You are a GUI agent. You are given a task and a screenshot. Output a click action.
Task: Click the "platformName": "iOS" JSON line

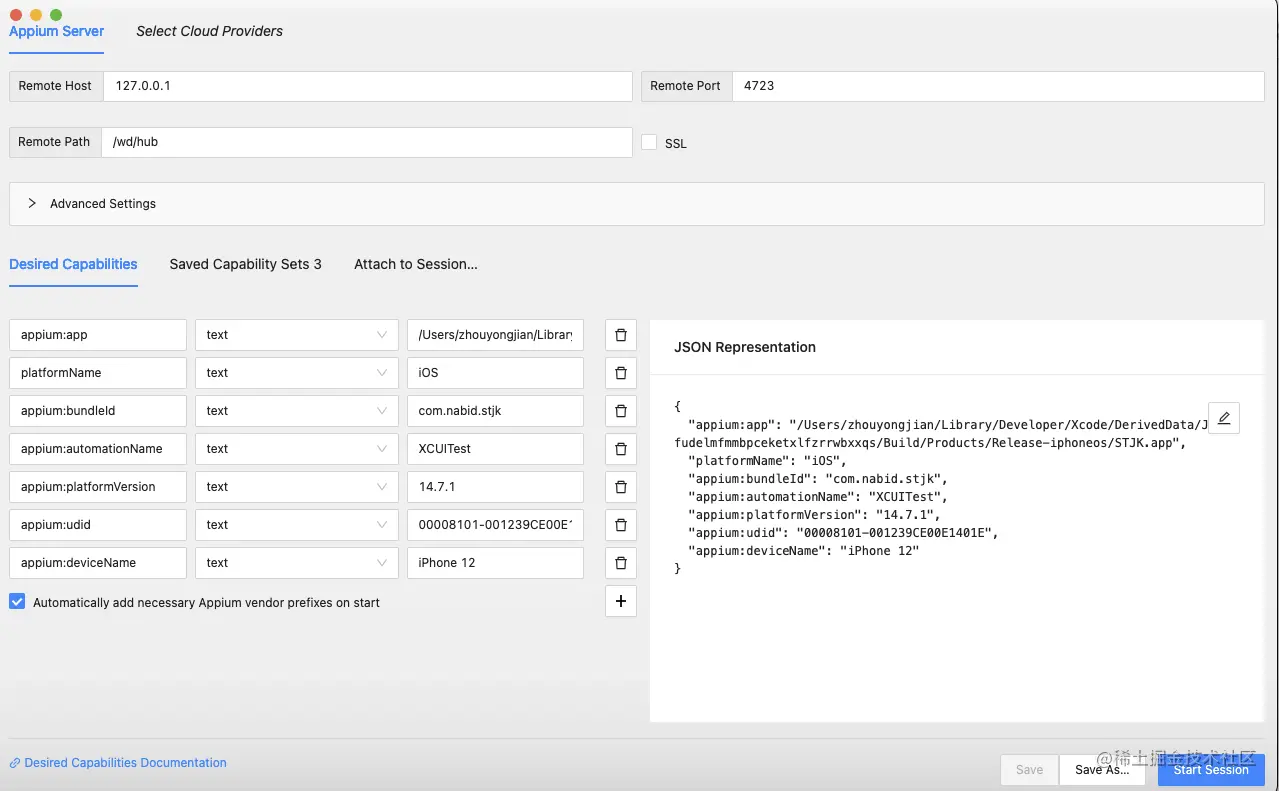(767, 461)
